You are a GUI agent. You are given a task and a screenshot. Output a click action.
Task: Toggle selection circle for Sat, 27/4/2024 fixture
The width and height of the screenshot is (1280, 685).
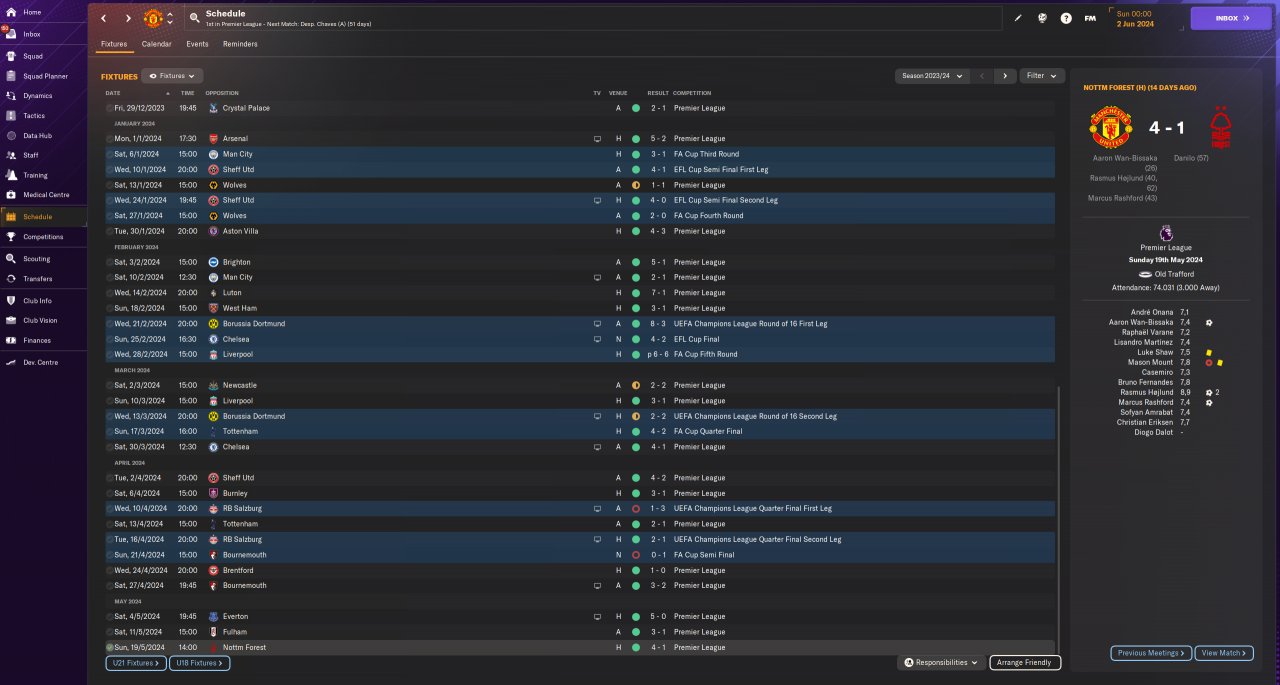coord(109,585)
